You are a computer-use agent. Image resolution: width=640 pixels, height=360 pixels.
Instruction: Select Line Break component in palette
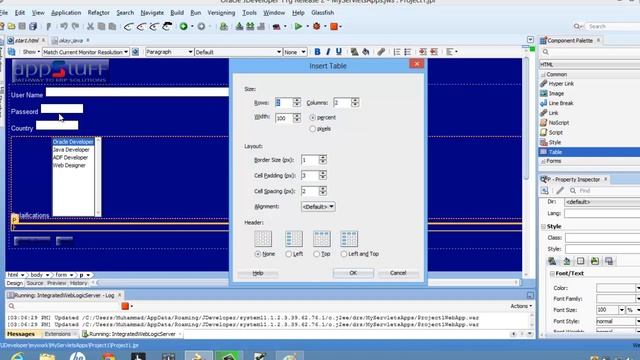(x=561, y=103)
